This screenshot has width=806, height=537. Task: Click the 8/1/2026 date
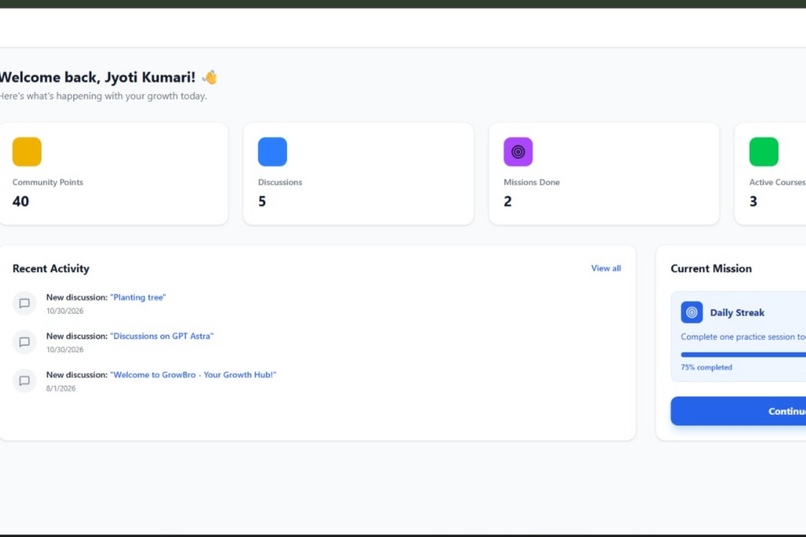[x=61, y=388]
